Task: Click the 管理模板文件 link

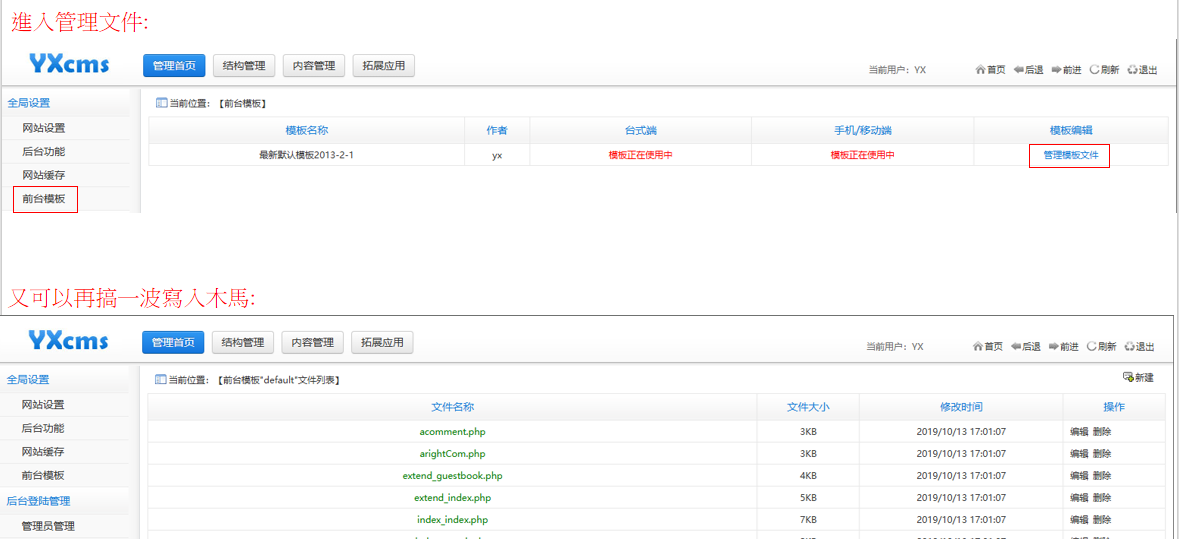Action: coord(1071,155)
